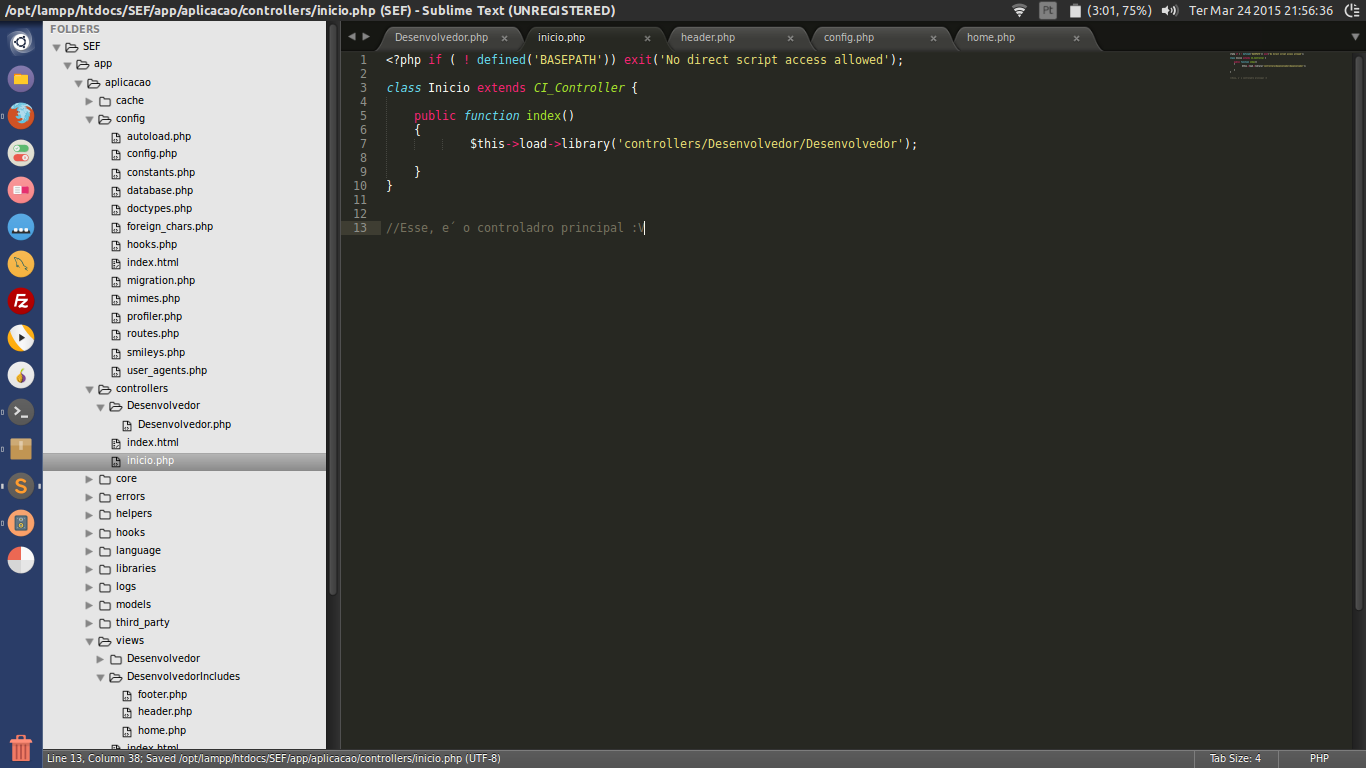Viewport: 1366px width, 768px height.
Task: Click the comment on line 13
Action: click(x=515, y=228)
